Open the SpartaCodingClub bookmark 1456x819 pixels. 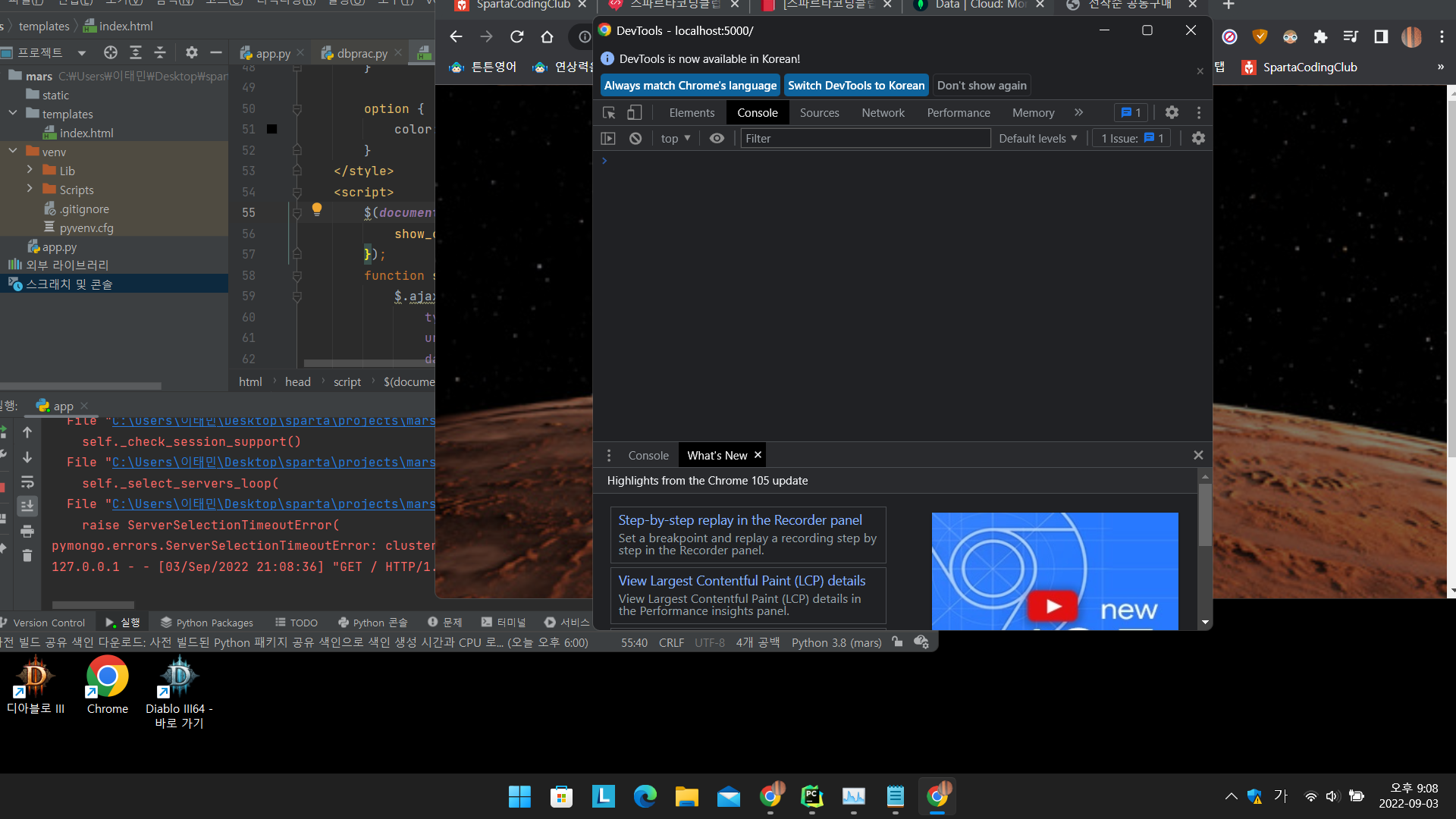tap(1299, 67)
